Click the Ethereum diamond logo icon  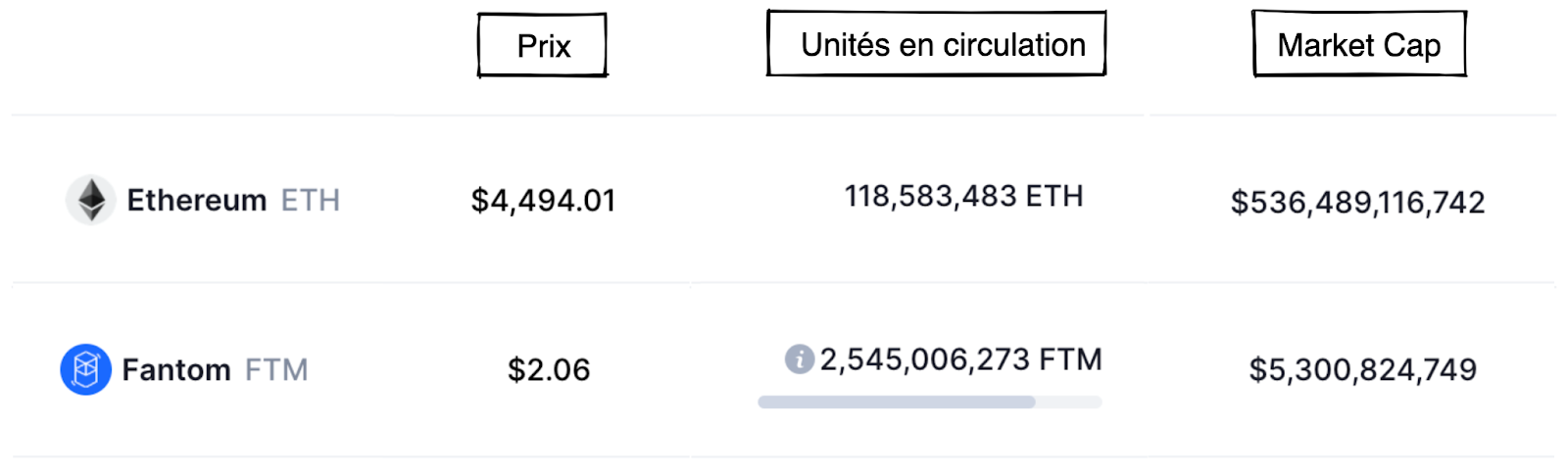click(91, 200)
